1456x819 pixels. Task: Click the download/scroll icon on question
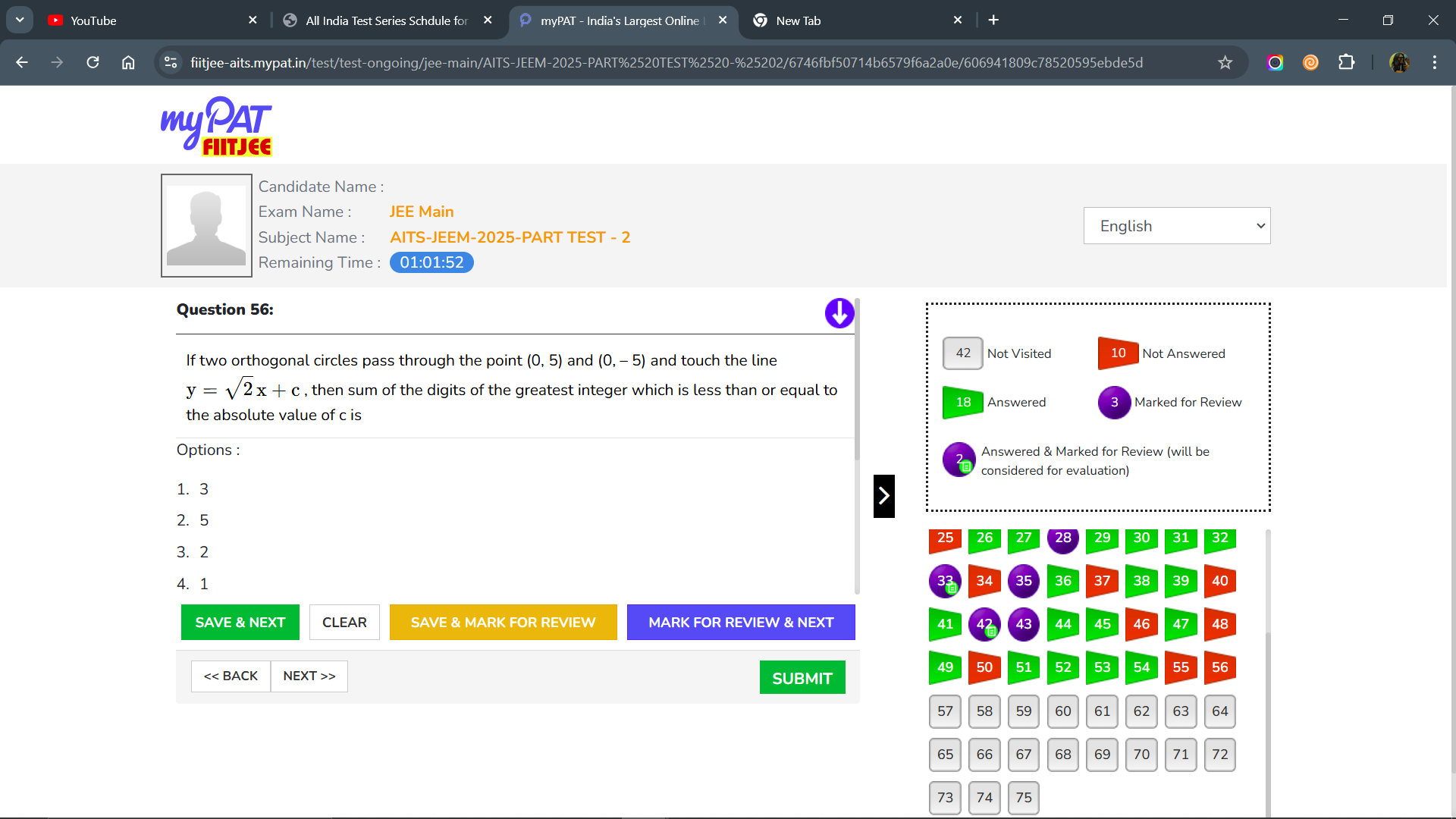839,313
